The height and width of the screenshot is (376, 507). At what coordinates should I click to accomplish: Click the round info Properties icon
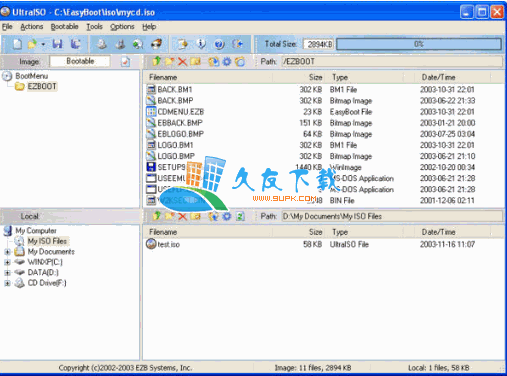click(x=201, y=44)
